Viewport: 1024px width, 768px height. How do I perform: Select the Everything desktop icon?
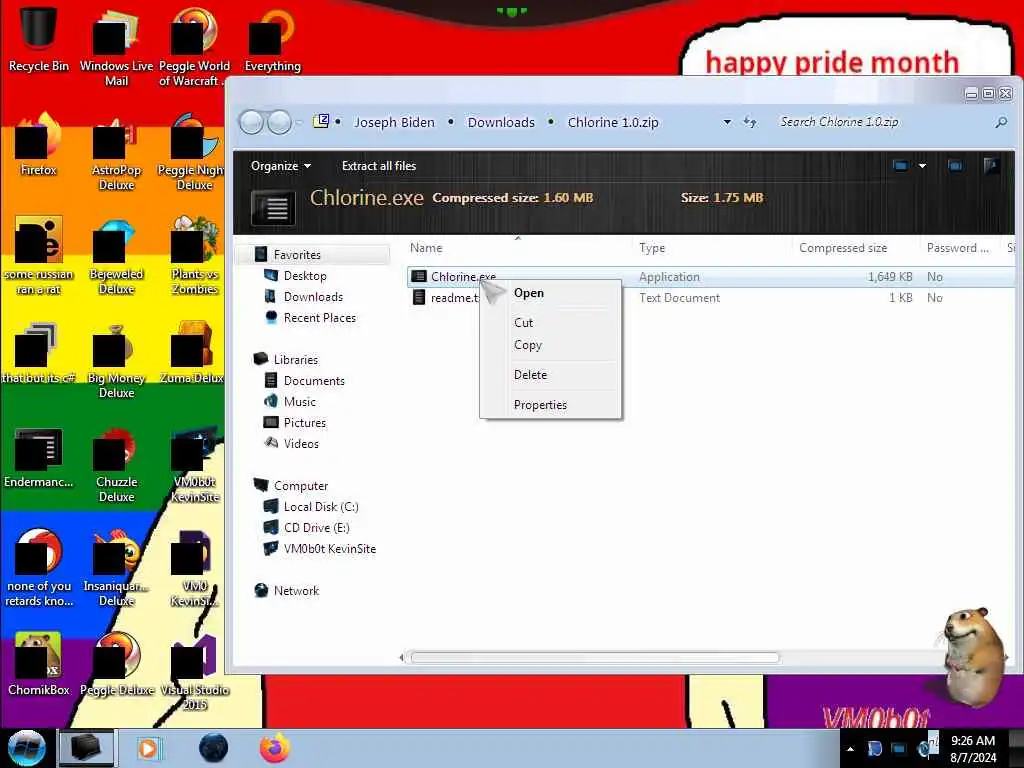point(272,39)
